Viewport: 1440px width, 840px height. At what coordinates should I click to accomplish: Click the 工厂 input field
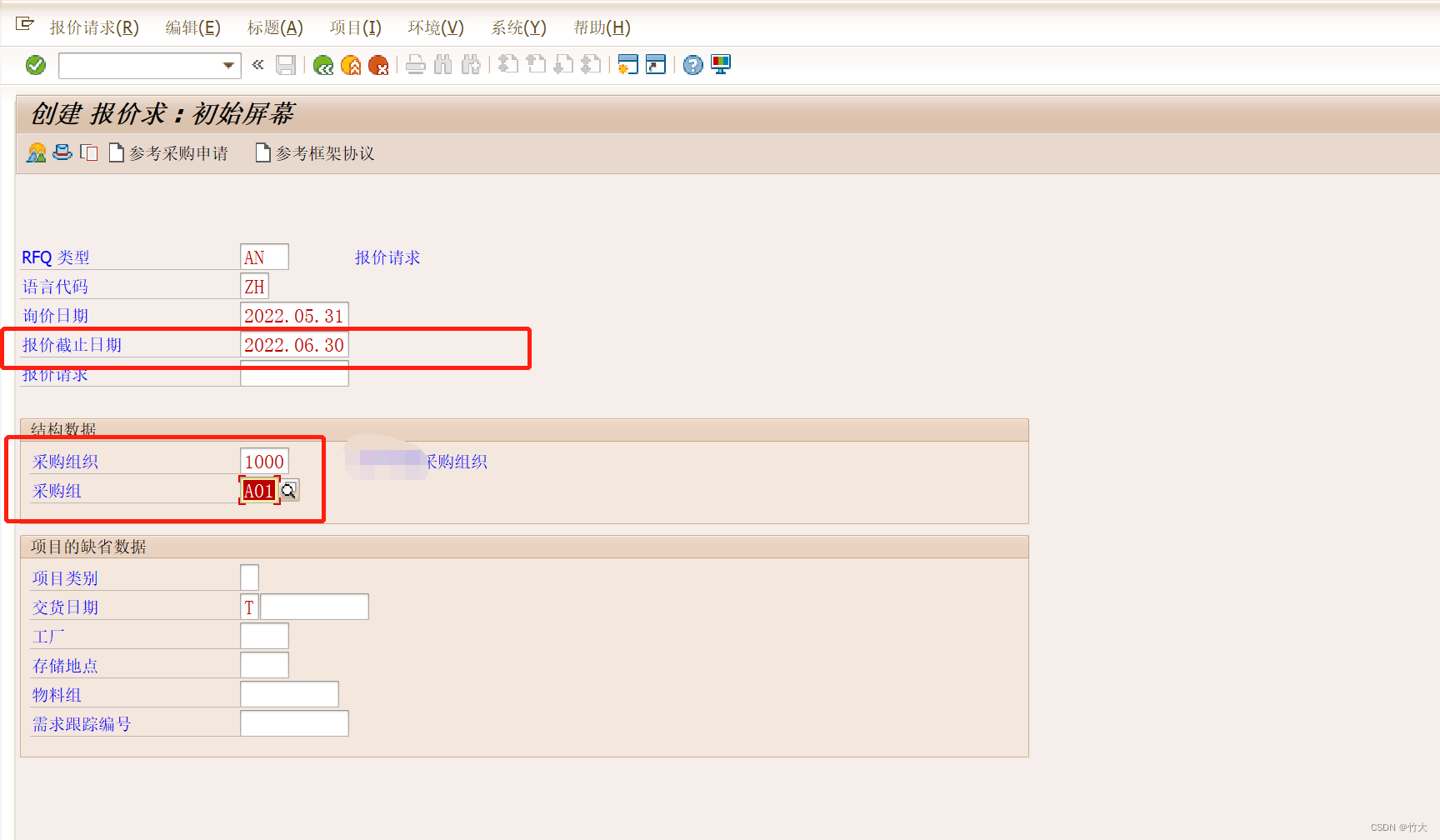click(x=264, y=636)
